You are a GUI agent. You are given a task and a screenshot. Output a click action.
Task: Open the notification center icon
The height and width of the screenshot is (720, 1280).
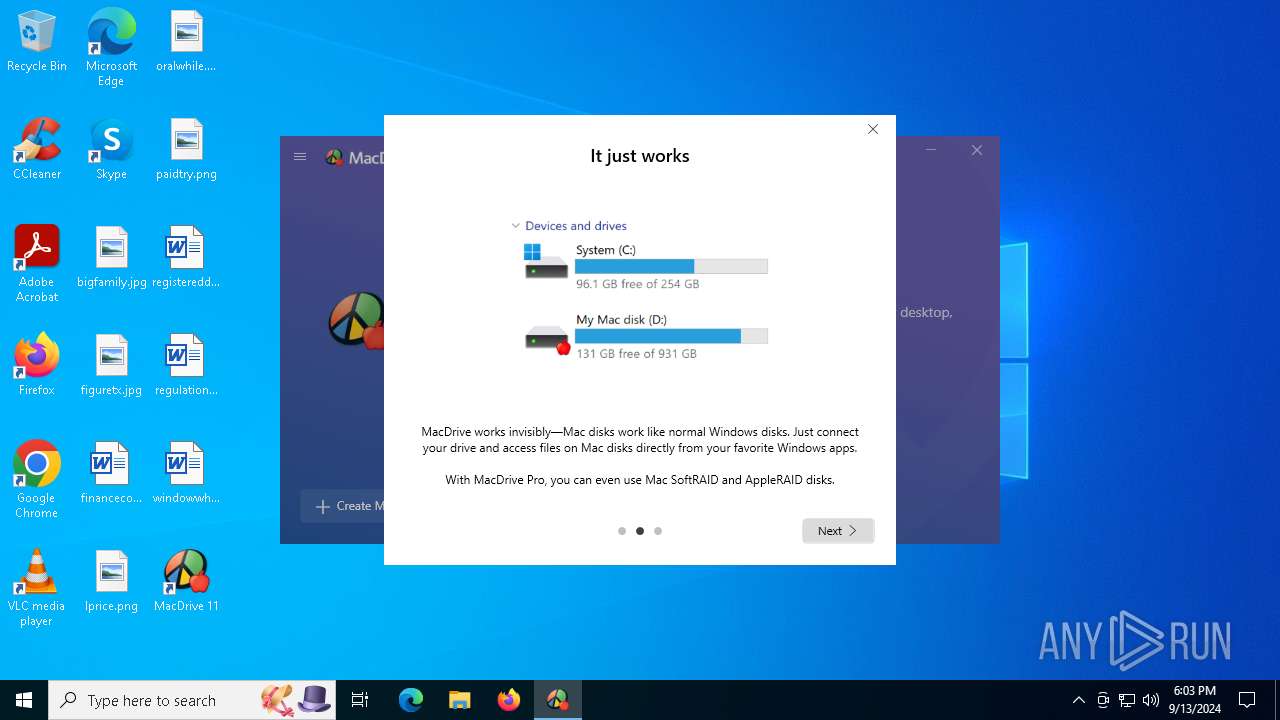pos(1247,700)
